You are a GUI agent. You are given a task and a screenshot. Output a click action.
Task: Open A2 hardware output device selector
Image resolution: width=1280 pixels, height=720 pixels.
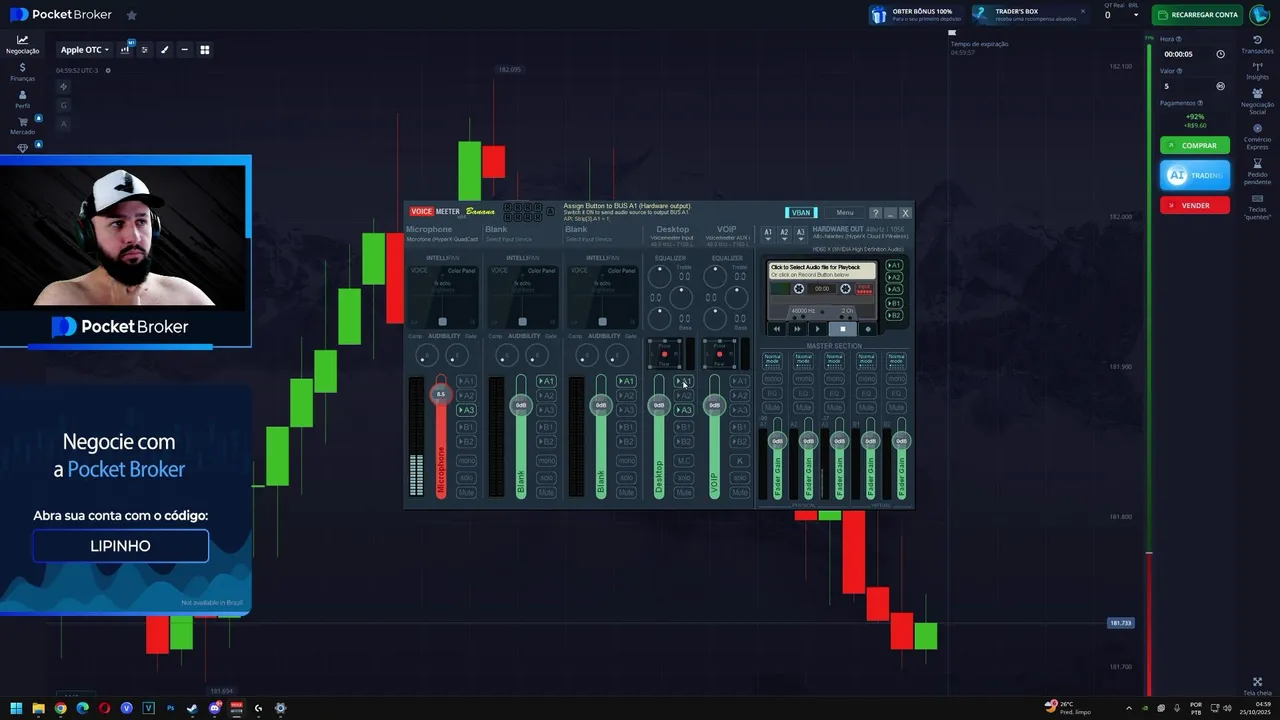tap(784, 233)
